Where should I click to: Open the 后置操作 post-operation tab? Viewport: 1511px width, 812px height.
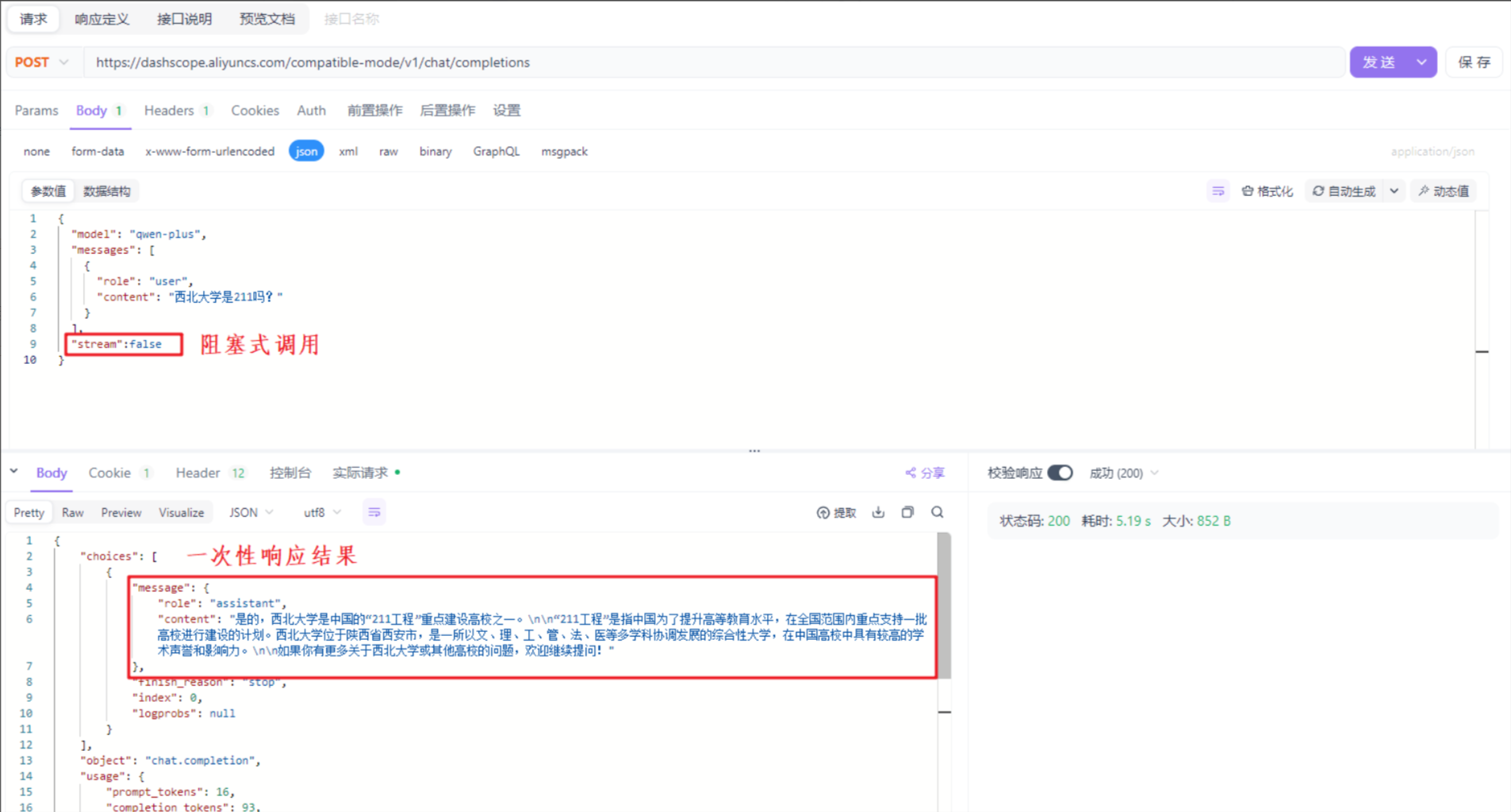tap(447, 110)
